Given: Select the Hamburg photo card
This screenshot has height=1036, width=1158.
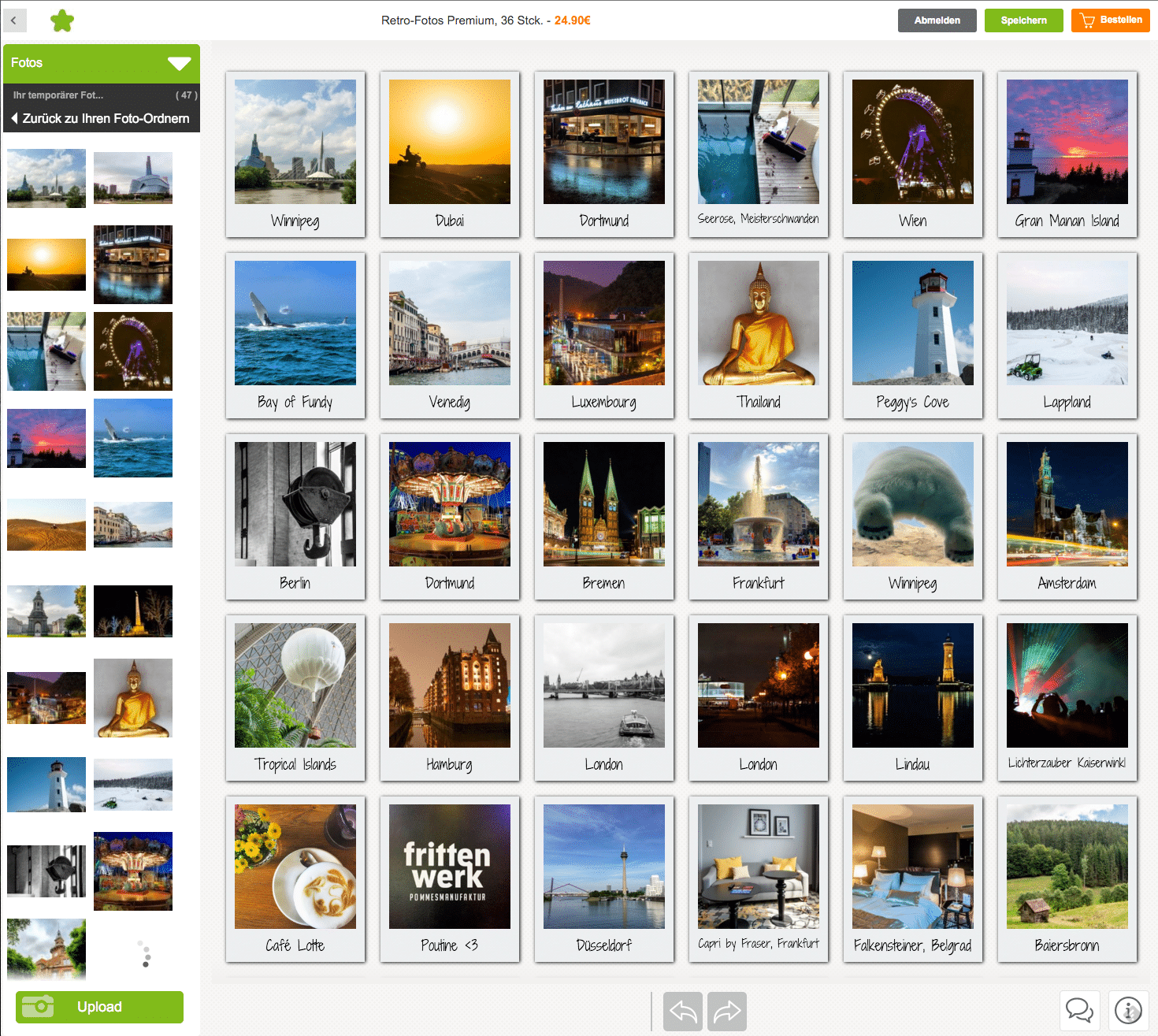Looking at the screenshot, I should tap(450, 698).
